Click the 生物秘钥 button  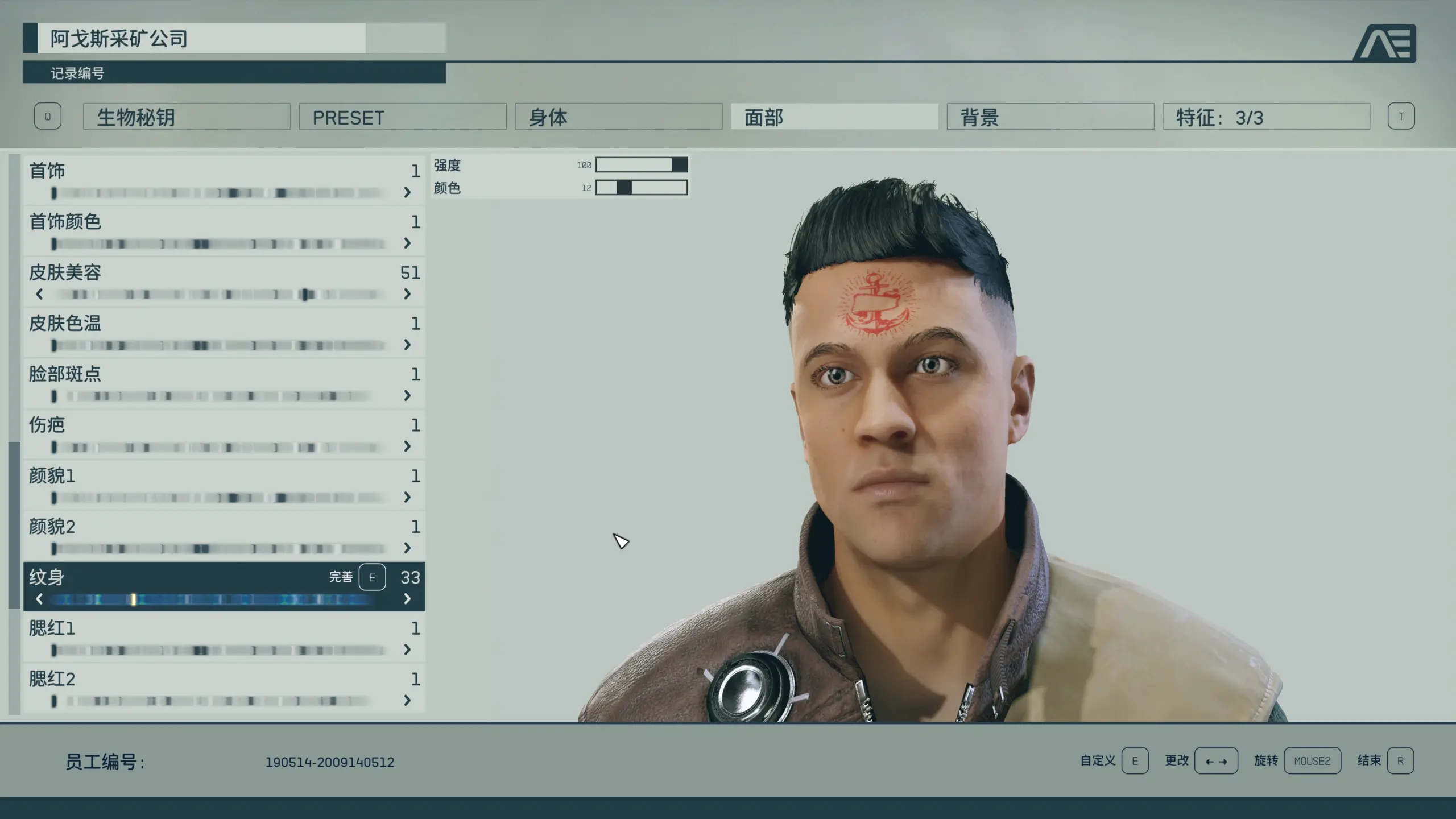186,117
